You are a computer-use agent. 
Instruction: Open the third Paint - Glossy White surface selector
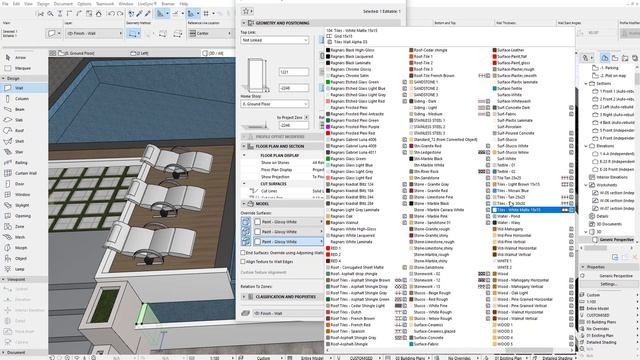pos(288,242)
